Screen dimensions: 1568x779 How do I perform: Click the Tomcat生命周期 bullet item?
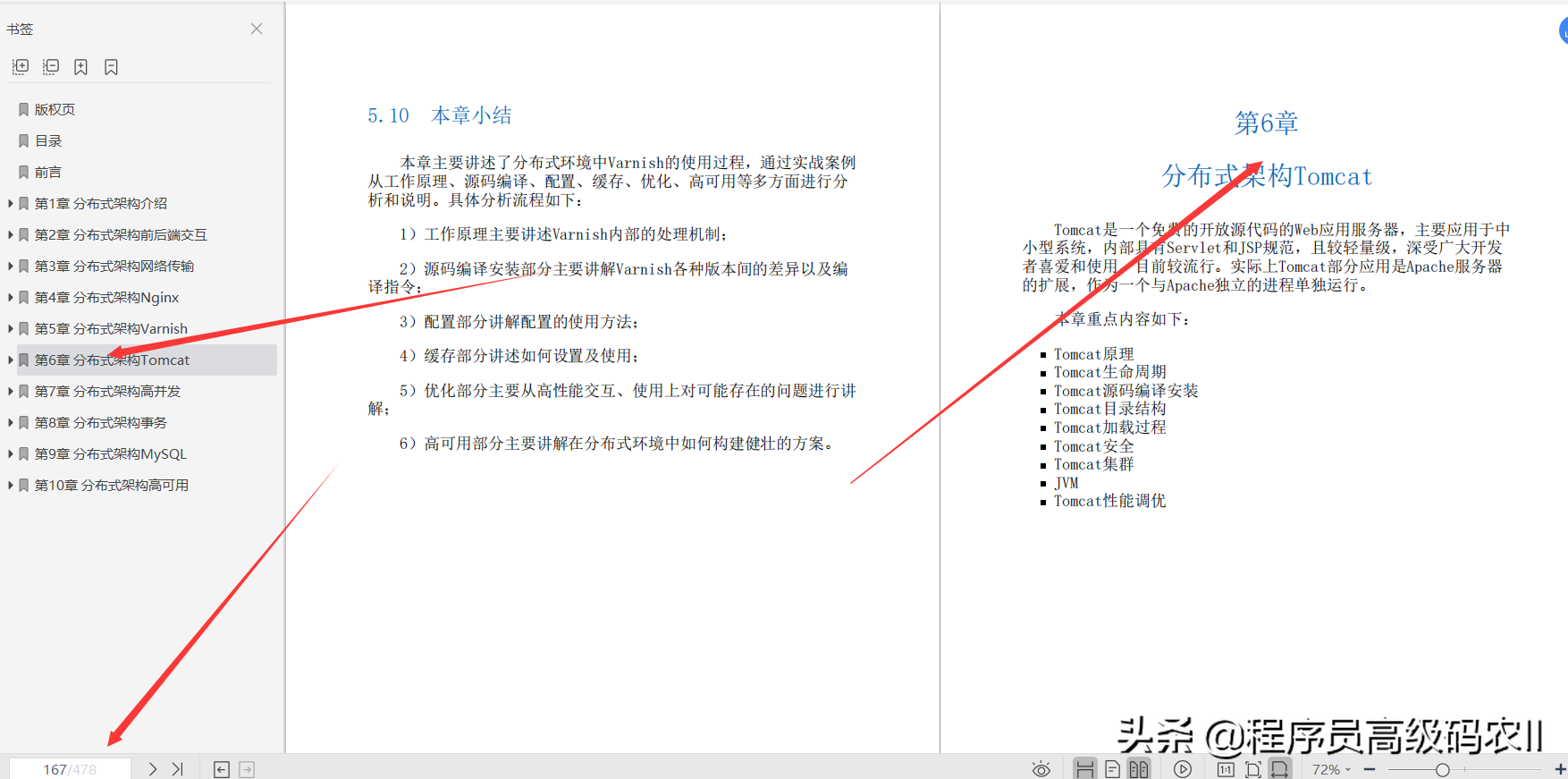coord(1110,372)
